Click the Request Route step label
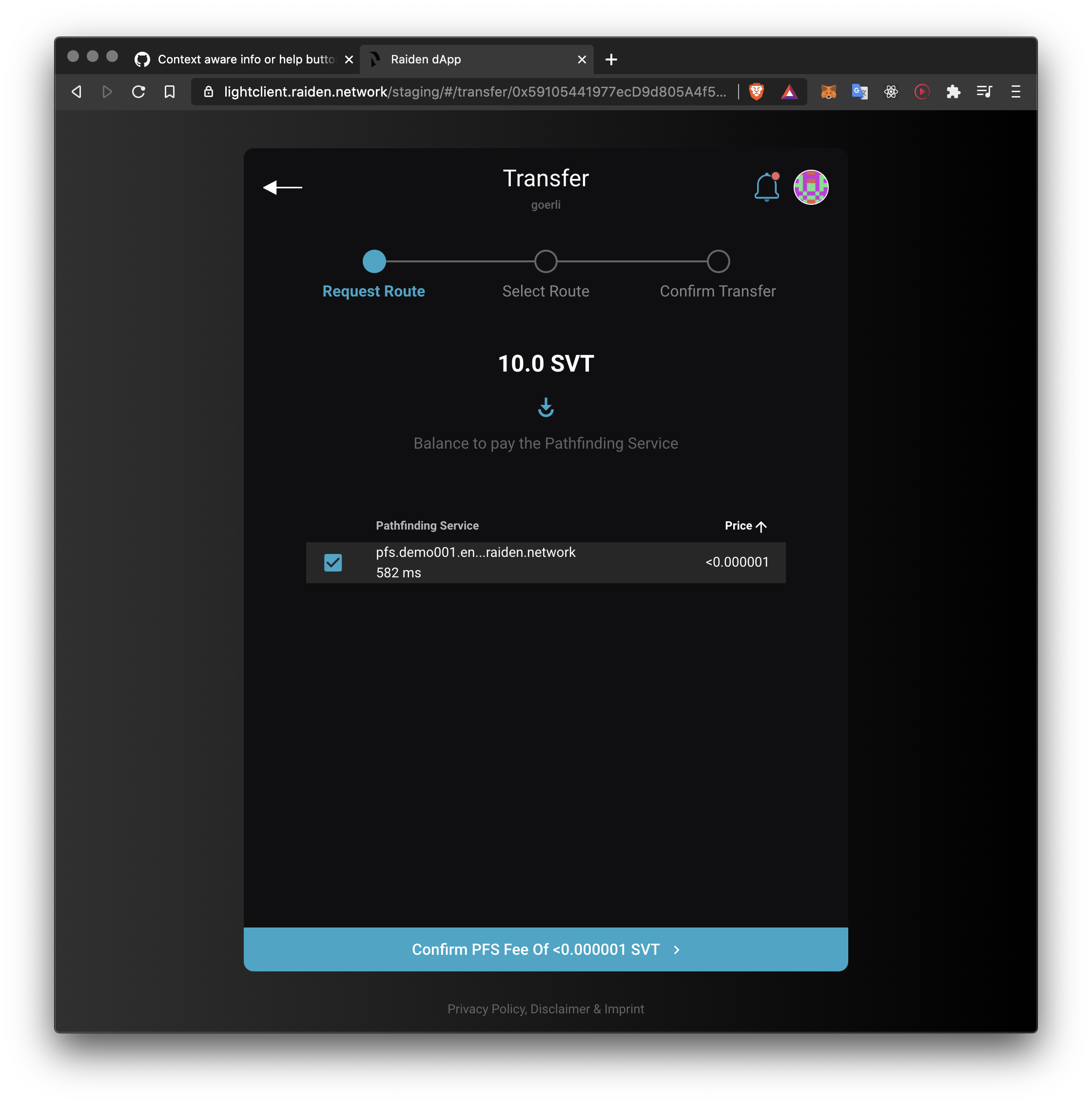This screenshot has height=1105, width=1092. point(373,291)
